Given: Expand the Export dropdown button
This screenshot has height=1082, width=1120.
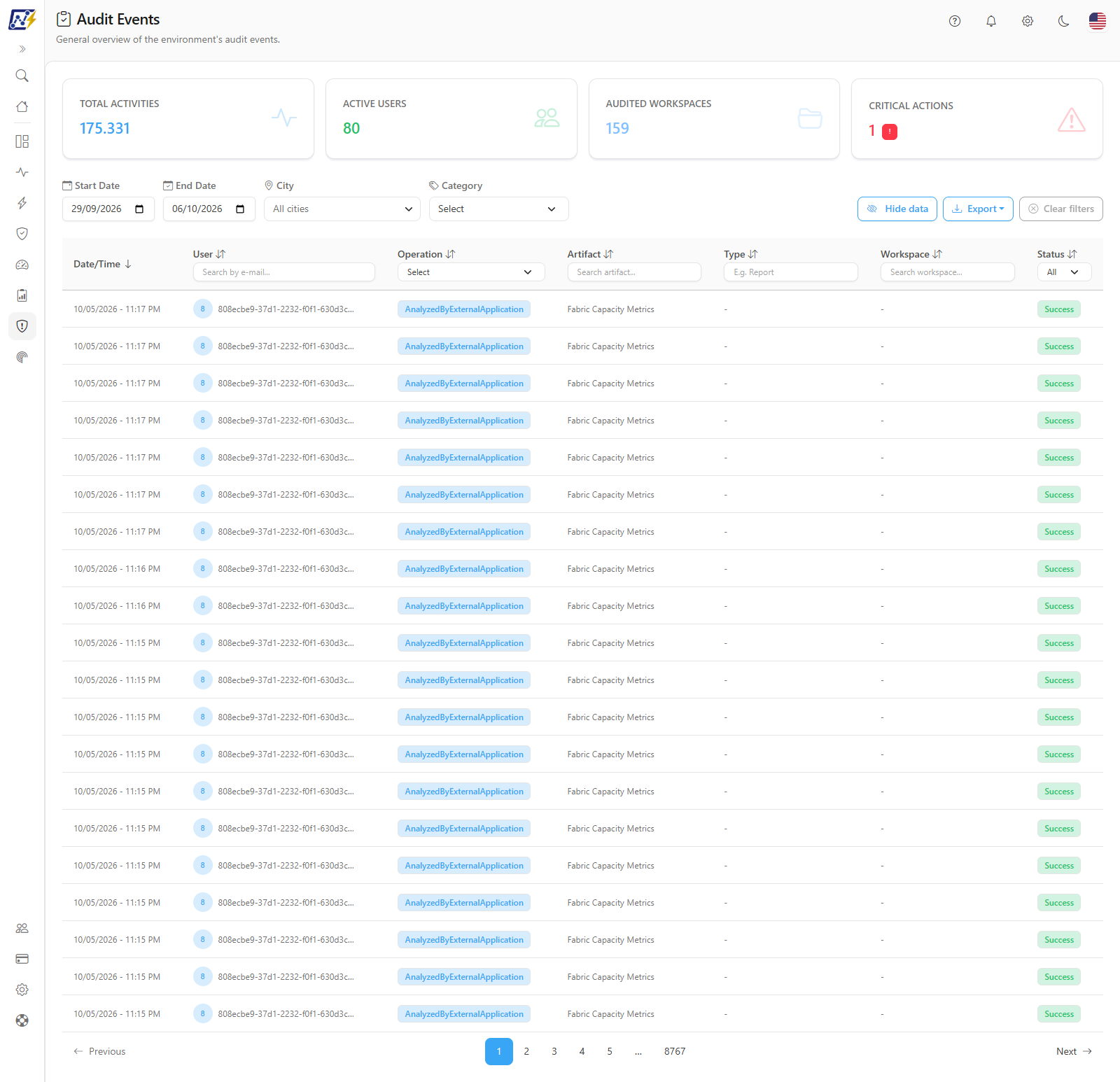Looking at the screenshot, I should [x=978, y=209].
